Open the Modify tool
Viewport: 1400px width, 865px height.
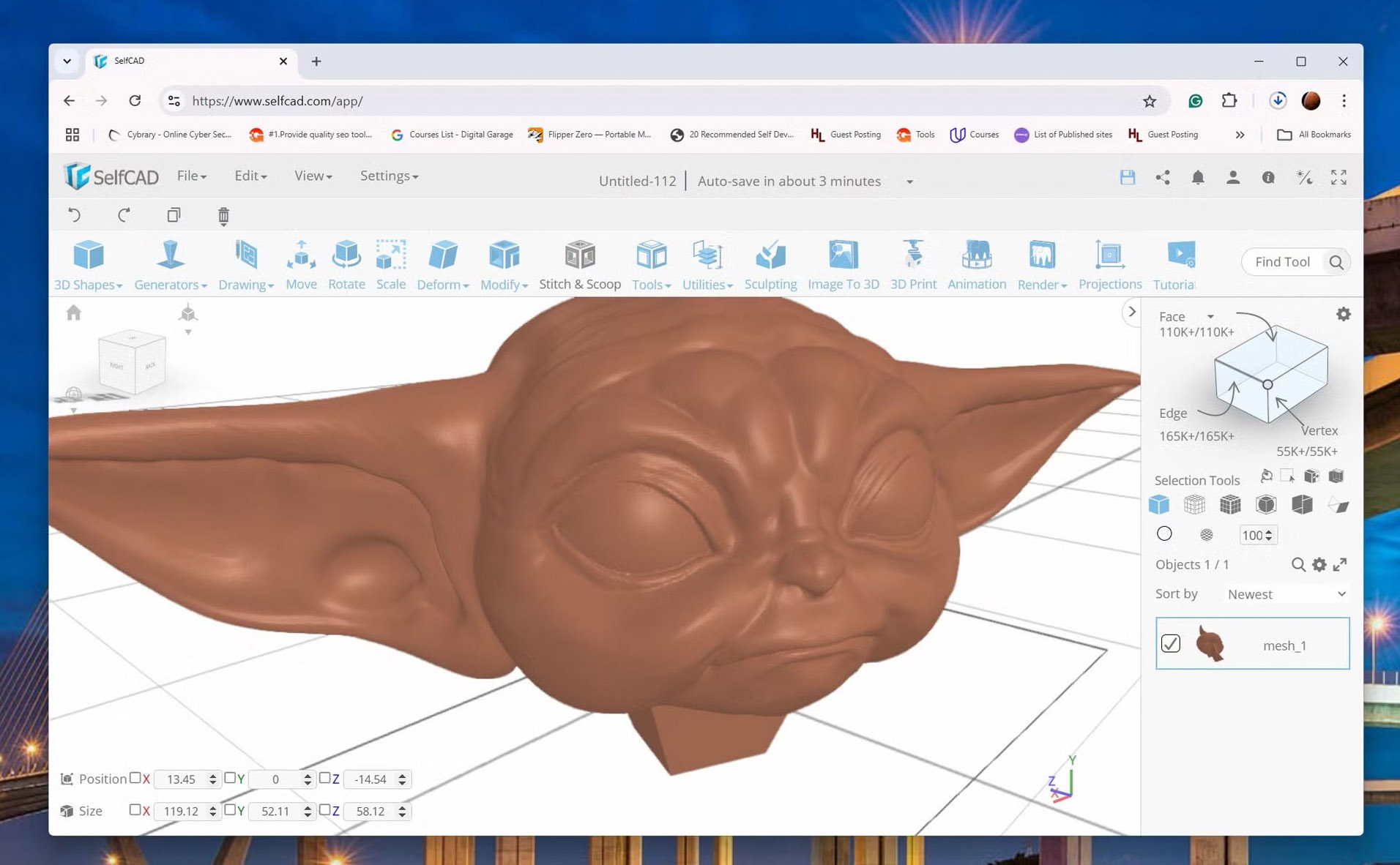[x=504, y=265]
